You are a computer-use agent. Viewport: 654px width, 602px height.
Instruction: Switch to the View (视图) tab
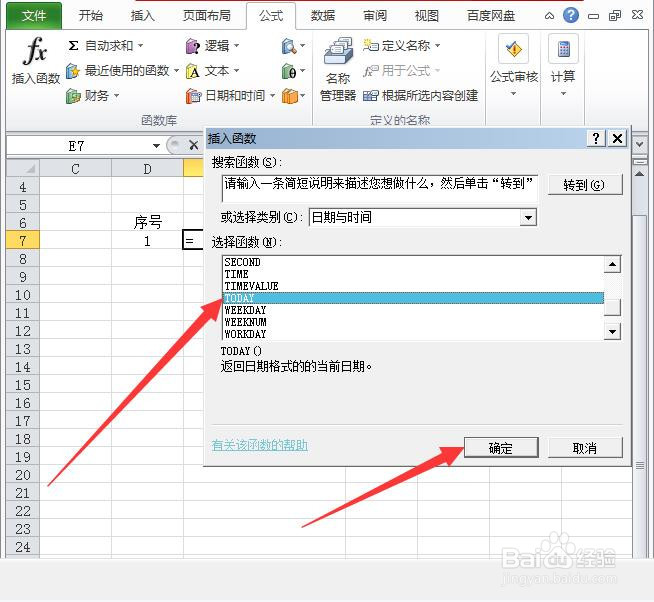tap(427, 16)
